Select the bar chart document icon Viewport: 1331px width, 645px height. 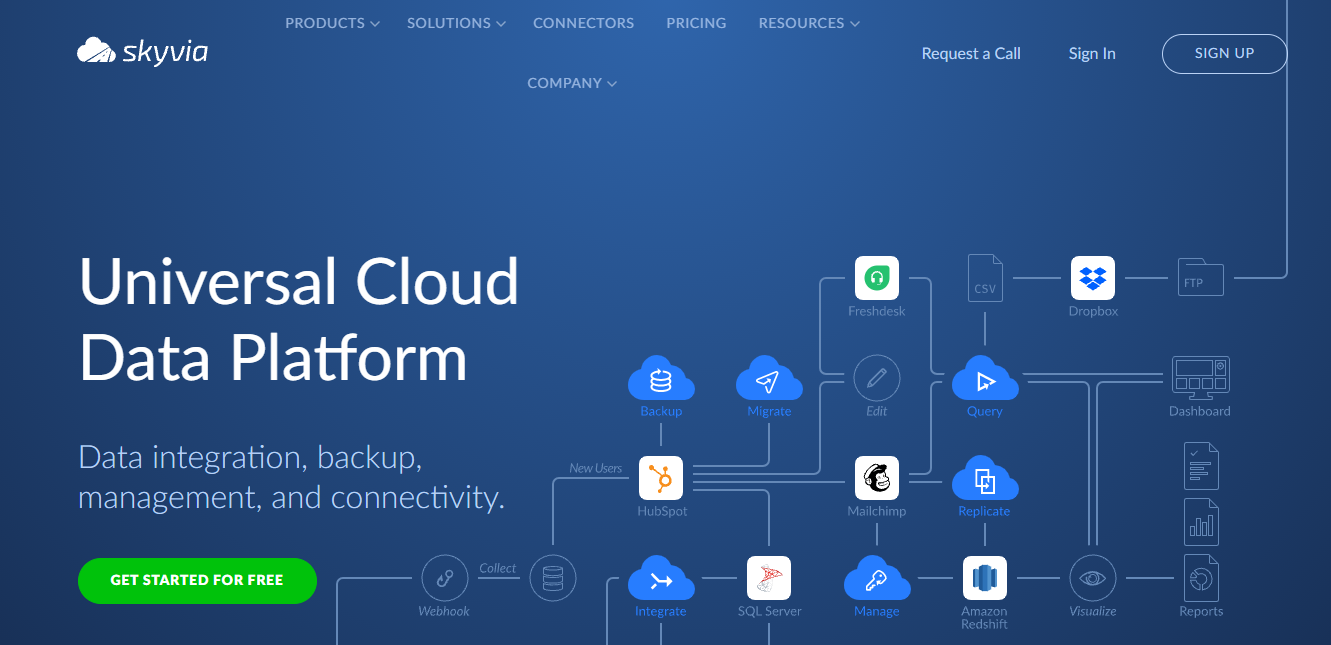1201,522
